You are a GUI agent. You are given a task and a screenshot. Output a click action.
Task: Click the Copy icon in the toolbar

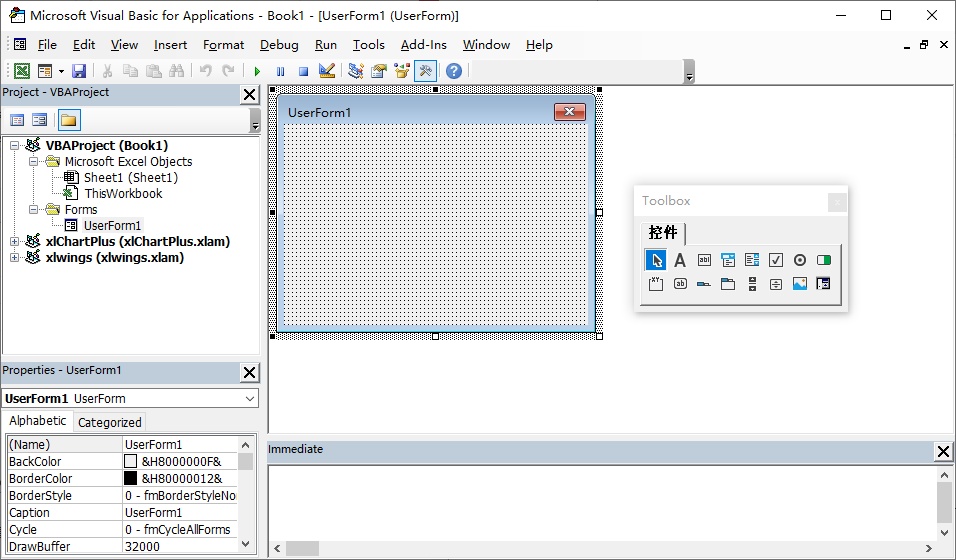click(130, 71)
